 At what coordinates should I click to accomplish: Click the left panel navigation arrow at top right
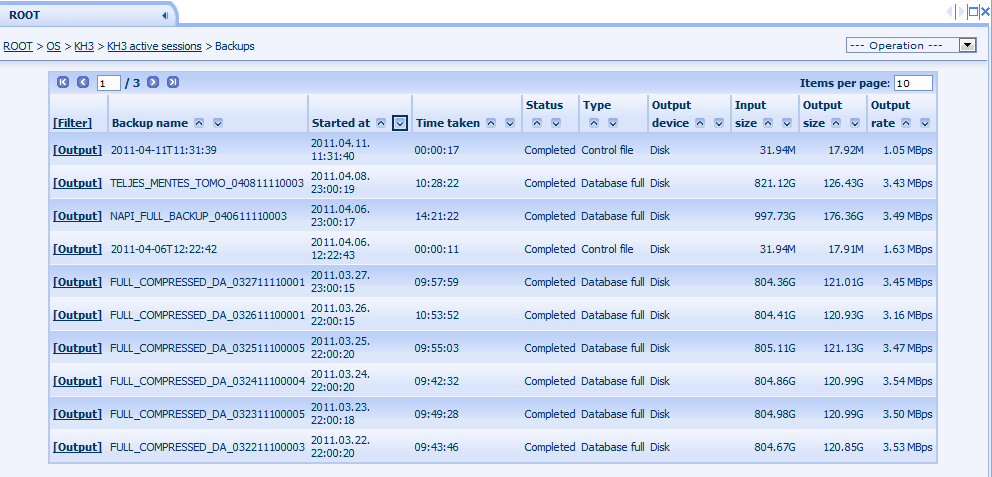pos(950,11)
